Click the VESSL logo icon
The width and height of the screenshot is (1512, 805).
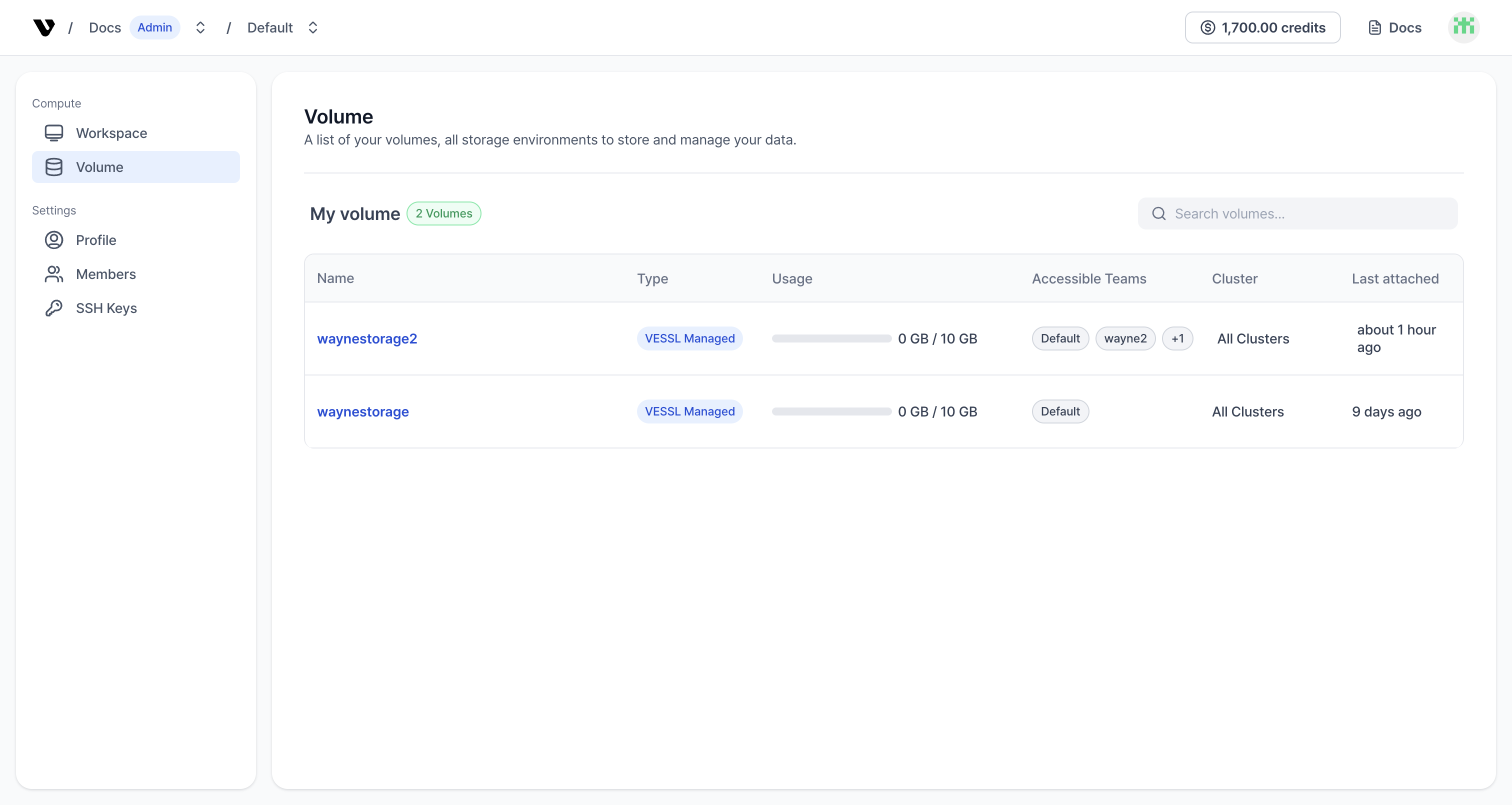tap(44, 27)
